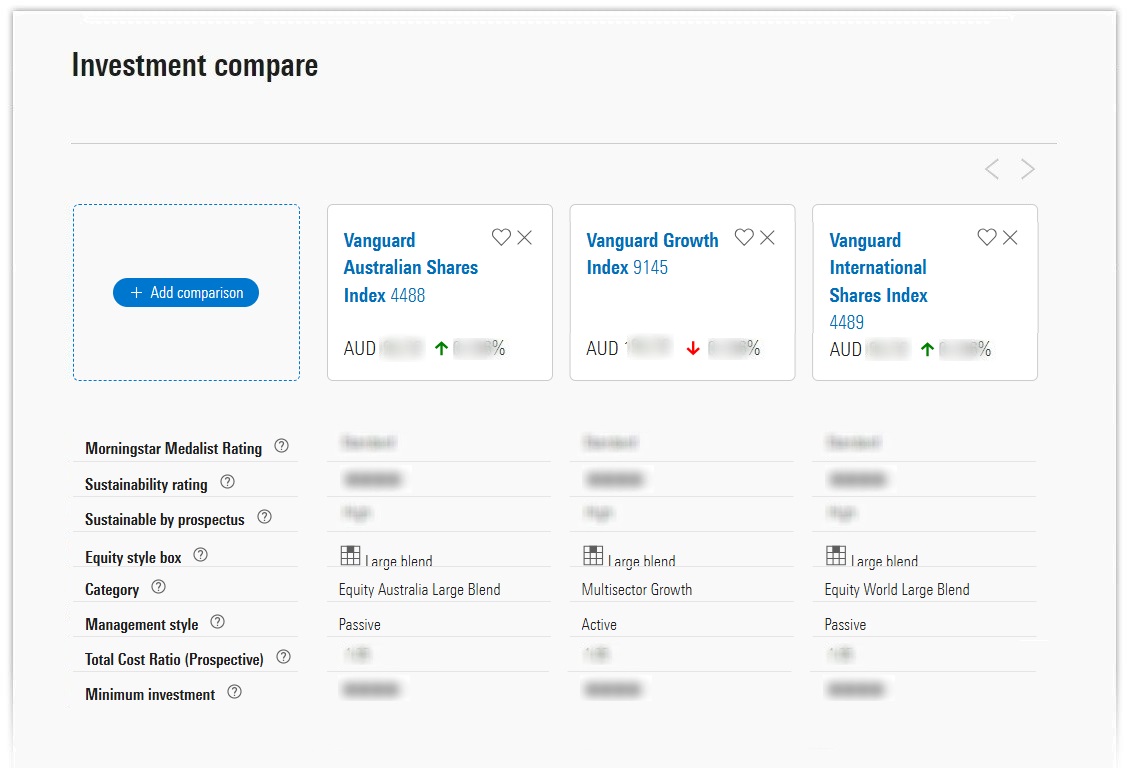
Task: Toggle heart on Vanguard Growth Index card
Action: (x=744, y=237)
